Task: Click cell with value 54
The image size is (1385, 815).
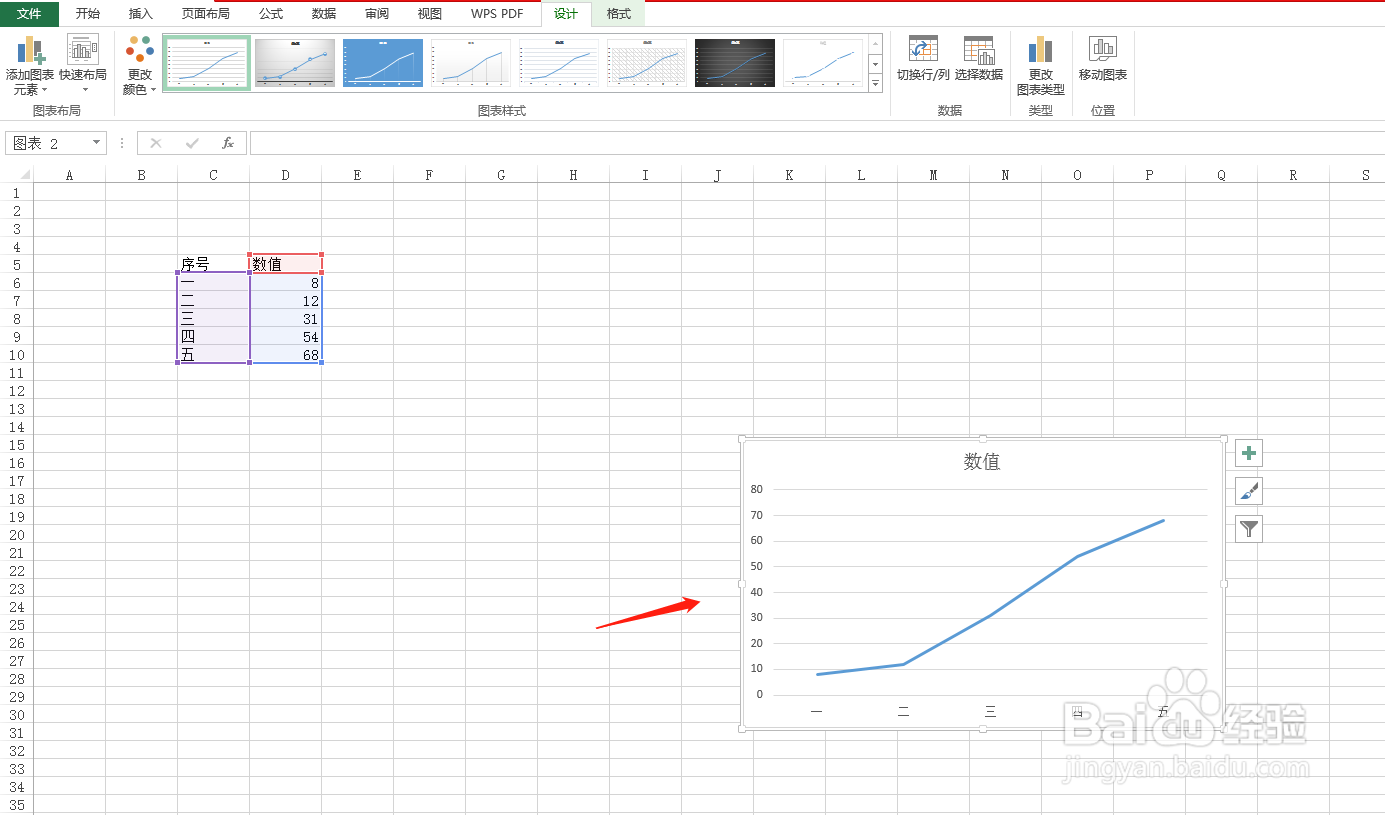Action: click(x=286, y=337)
